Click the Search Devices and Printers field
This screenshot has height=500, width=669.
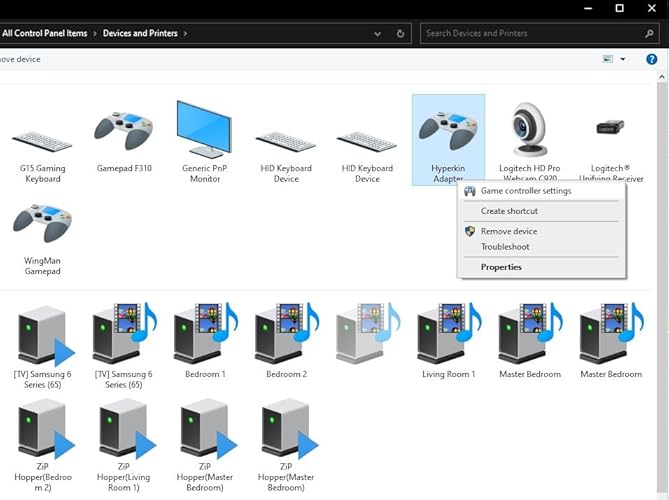539,33
